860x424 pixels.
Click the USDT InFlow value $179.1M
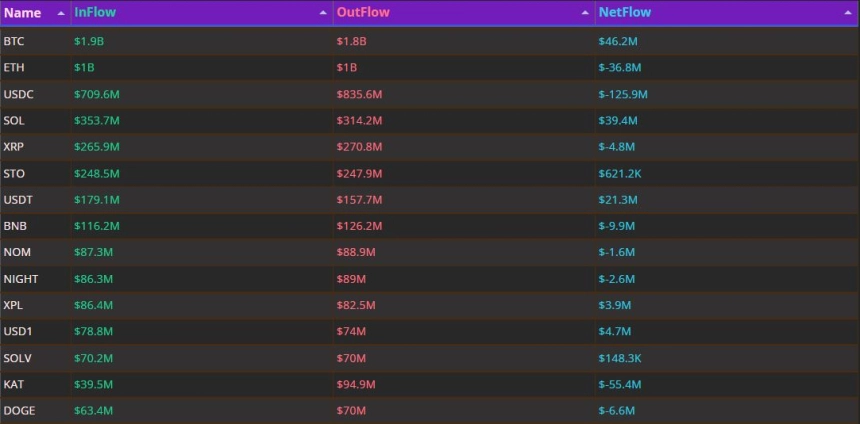tap(96, 200)
